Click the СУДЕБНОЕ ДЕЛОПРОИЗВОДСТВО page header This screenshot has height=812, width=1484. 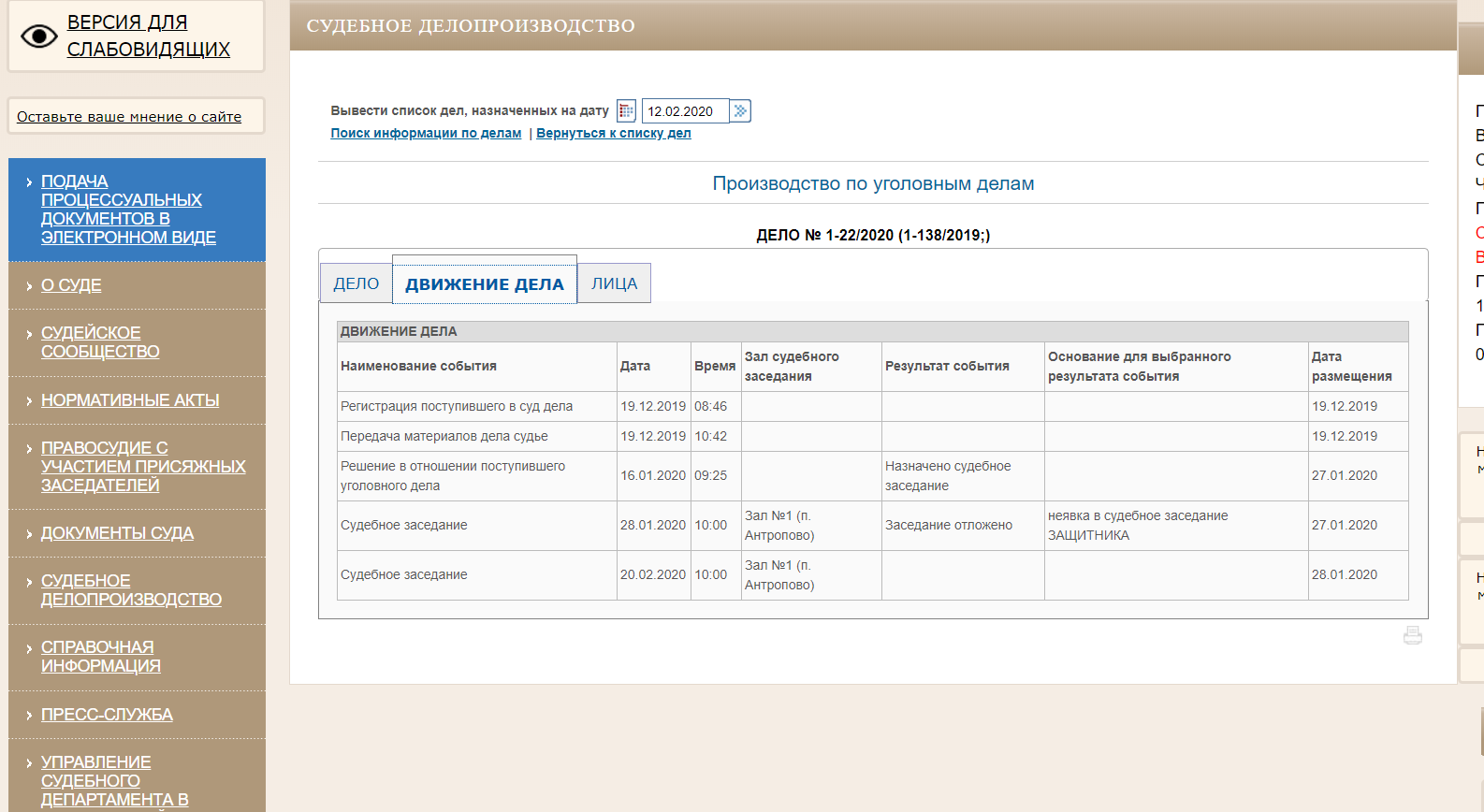[471, 26]
